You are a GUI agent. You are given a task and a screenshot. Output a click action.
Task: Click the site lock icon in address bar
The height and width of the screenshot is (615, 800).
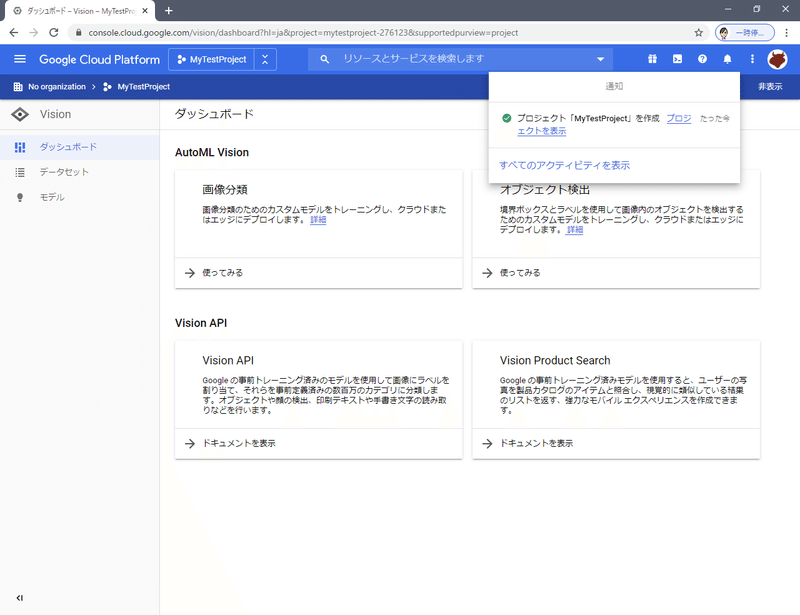[79, 33]
